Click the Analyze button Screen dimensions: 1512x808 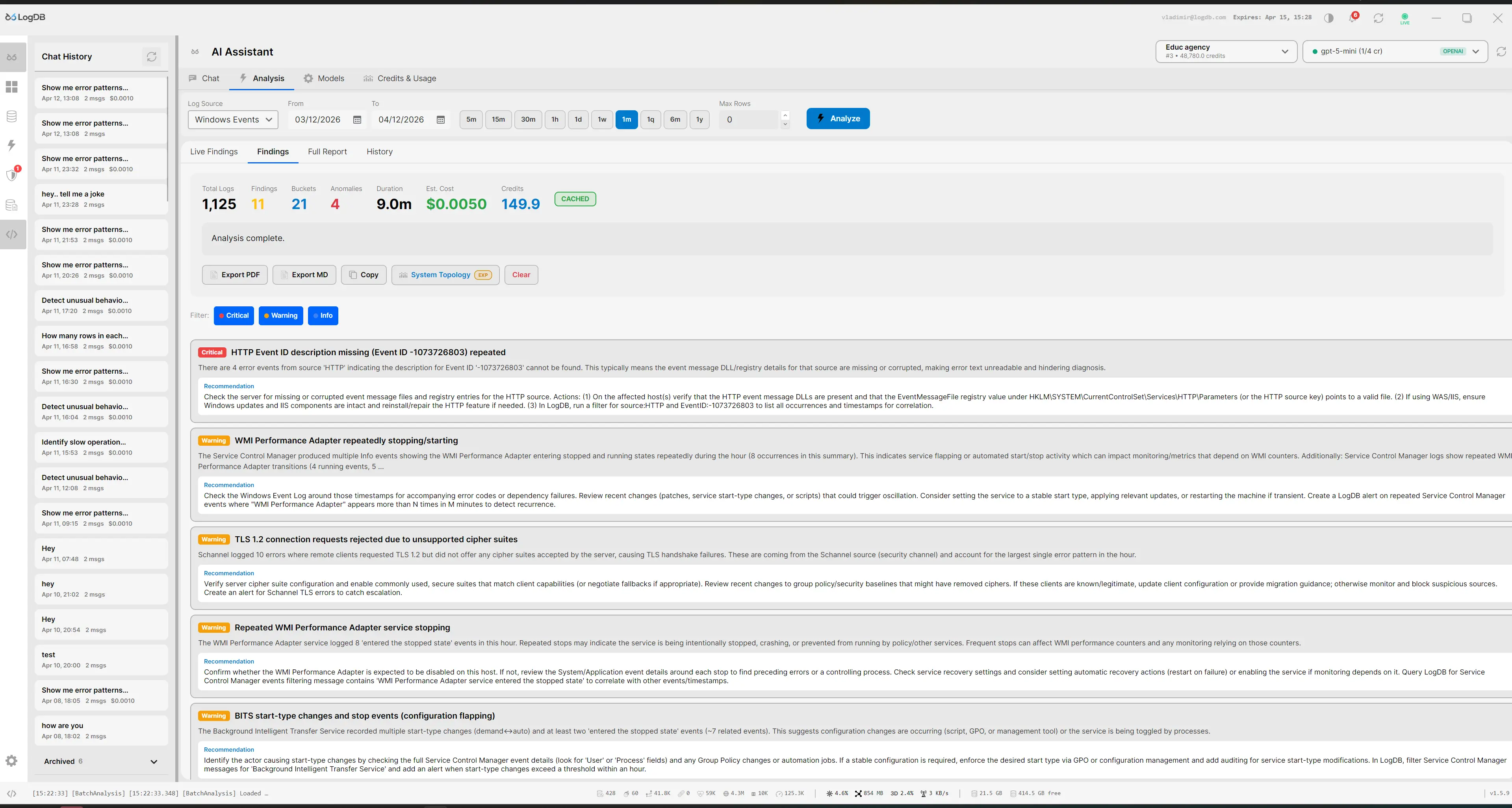838,119
